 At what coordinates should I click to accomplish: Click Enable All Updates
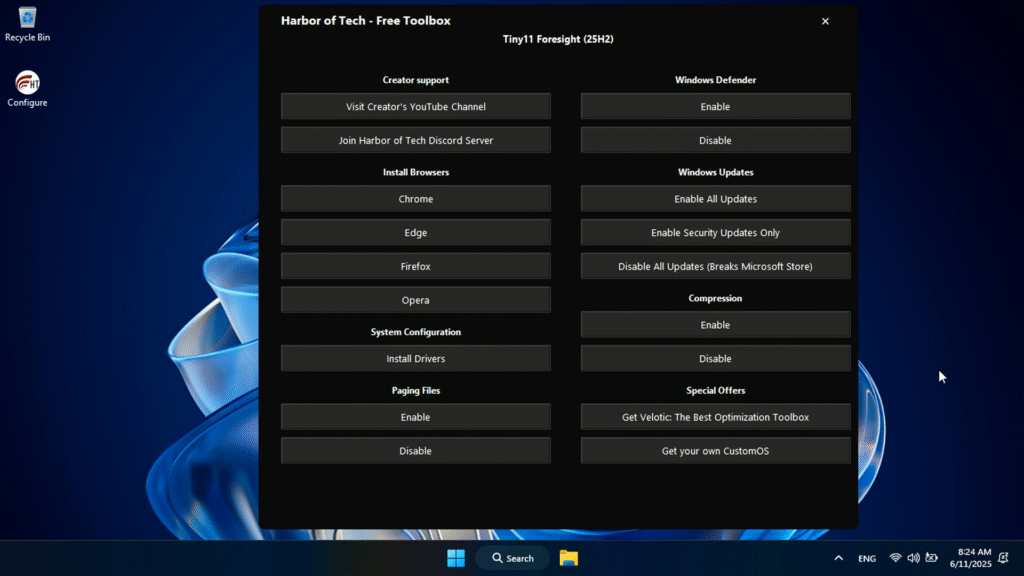(x=716, y=199)
